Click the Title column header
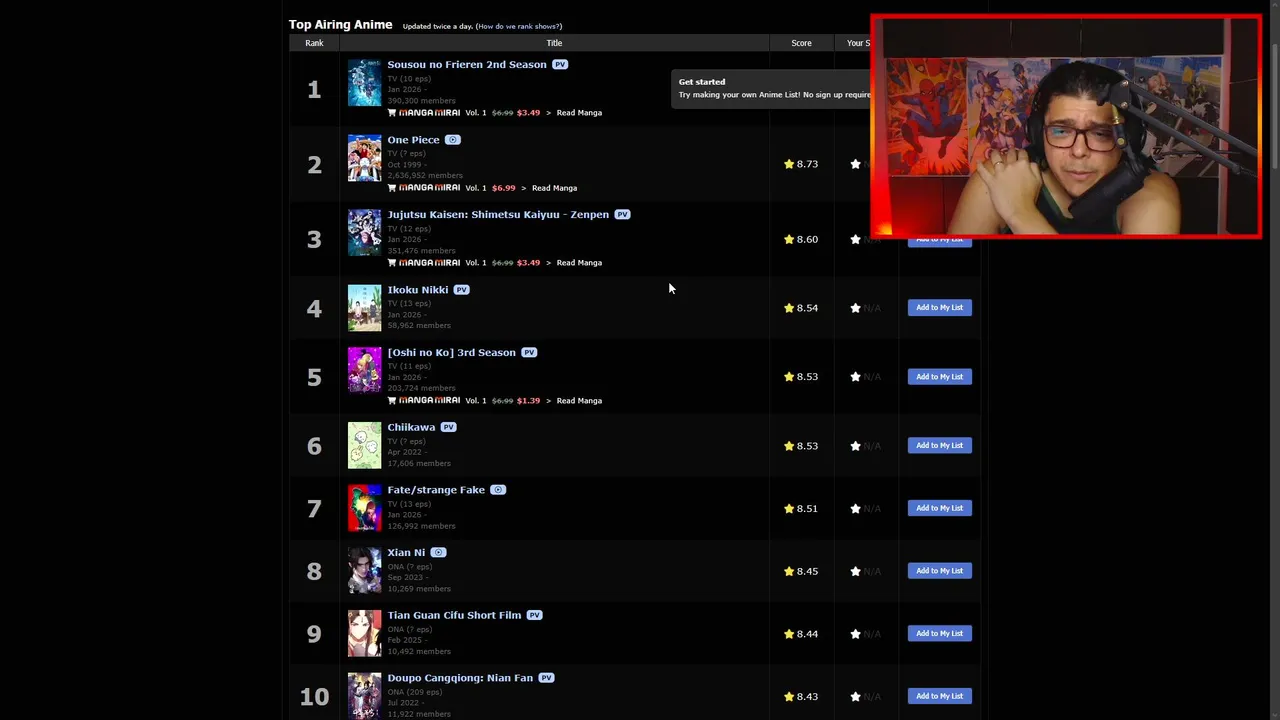Screen dimensions: 1280x720 click(554, 43)
